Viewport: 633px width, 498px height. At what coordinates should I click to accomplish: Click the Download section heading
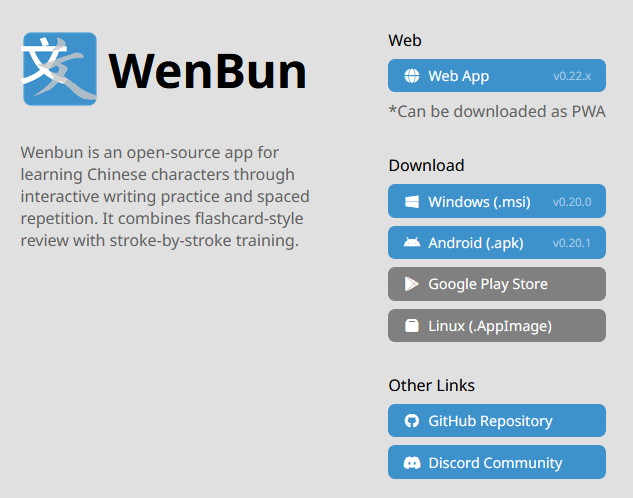tap(426, 165)
